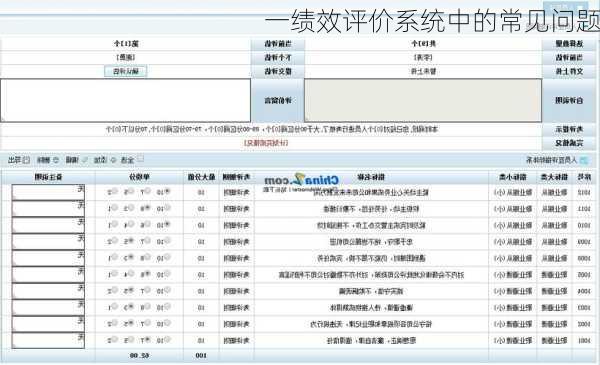Viewport: 600px width, 365px height.
Task: Click the maximum total value '100' in footer
Action: [x=201, y=355]
